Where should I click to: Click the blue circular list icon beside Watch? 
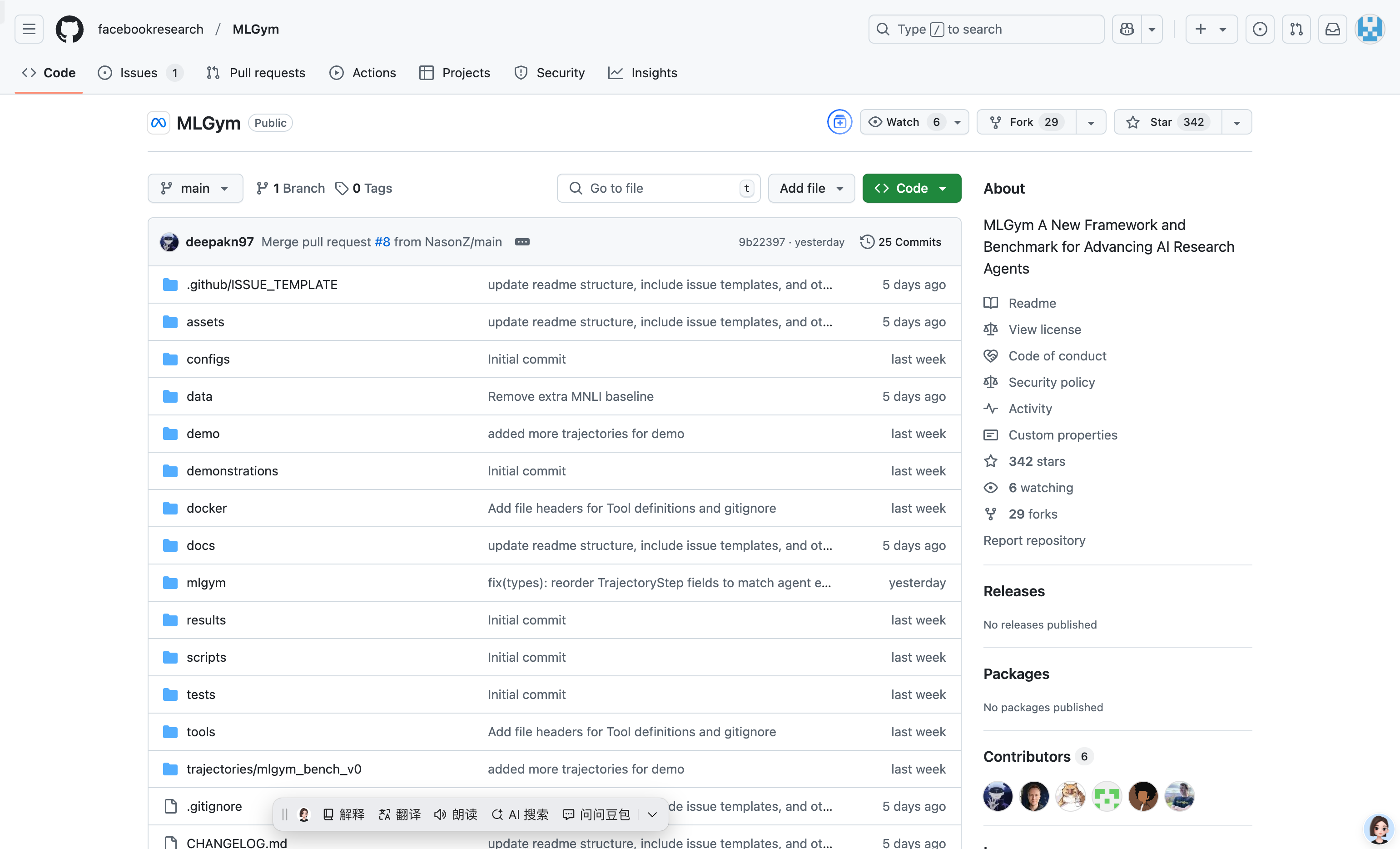click(839, 122)
